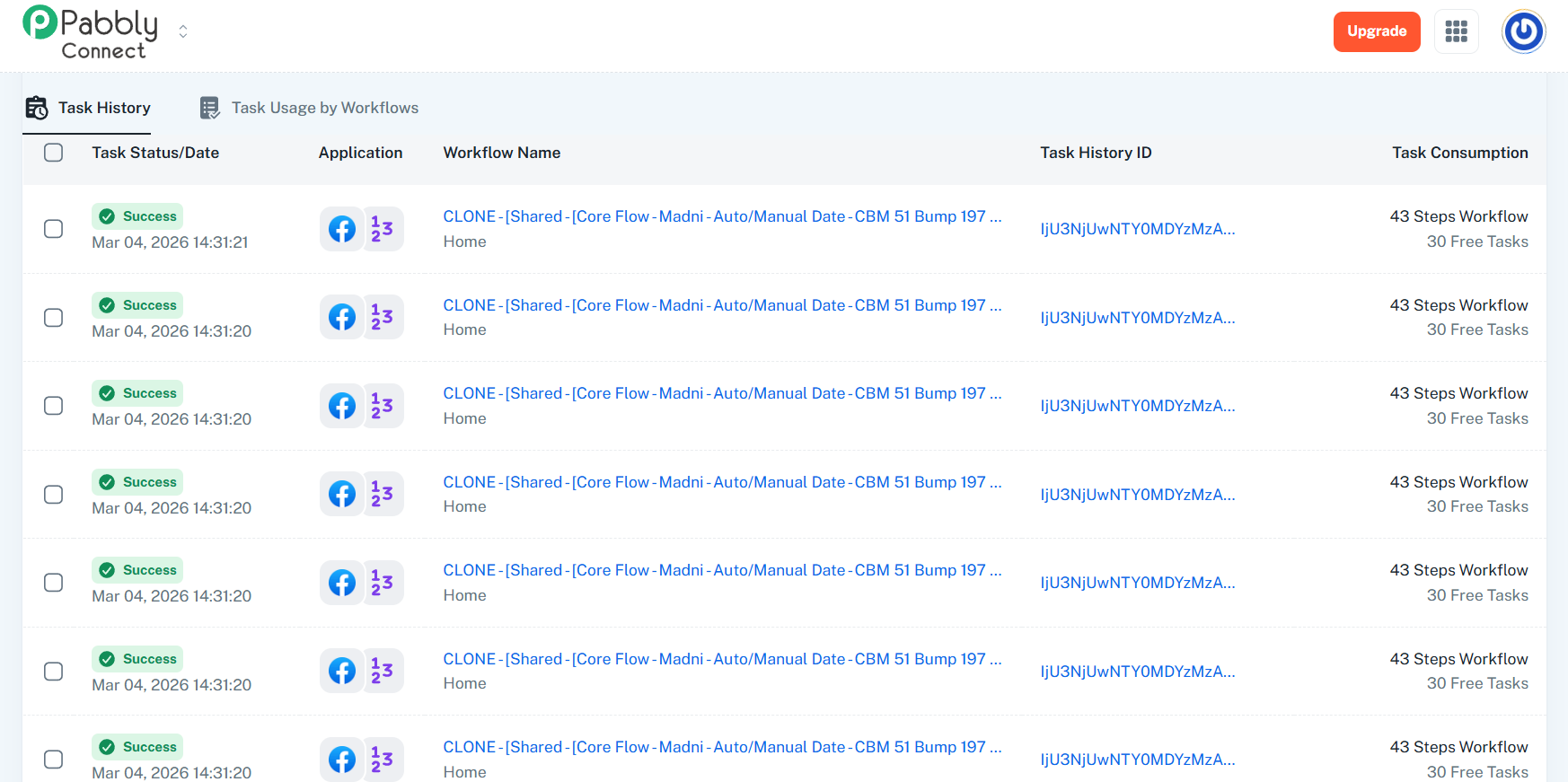Click the Number Formatter icon in first row
Screen dimensions: 1568x782
(x=383, y=229)
